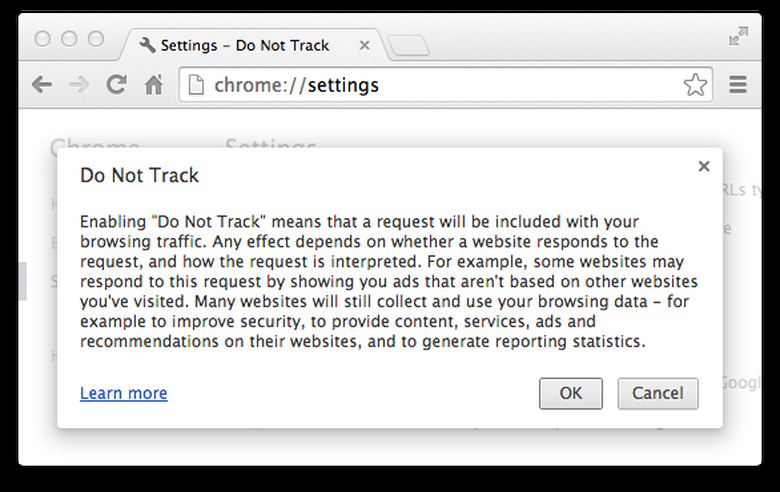Open the Learn more link
Screen dimensions: 780x492
point(124,393)
